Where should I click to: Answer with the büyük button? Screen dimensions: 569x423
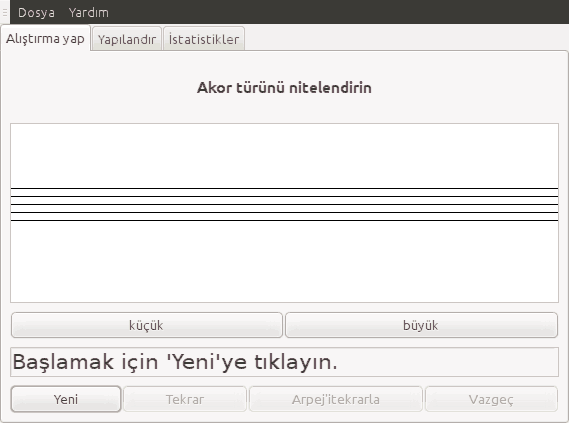[421, 325]
